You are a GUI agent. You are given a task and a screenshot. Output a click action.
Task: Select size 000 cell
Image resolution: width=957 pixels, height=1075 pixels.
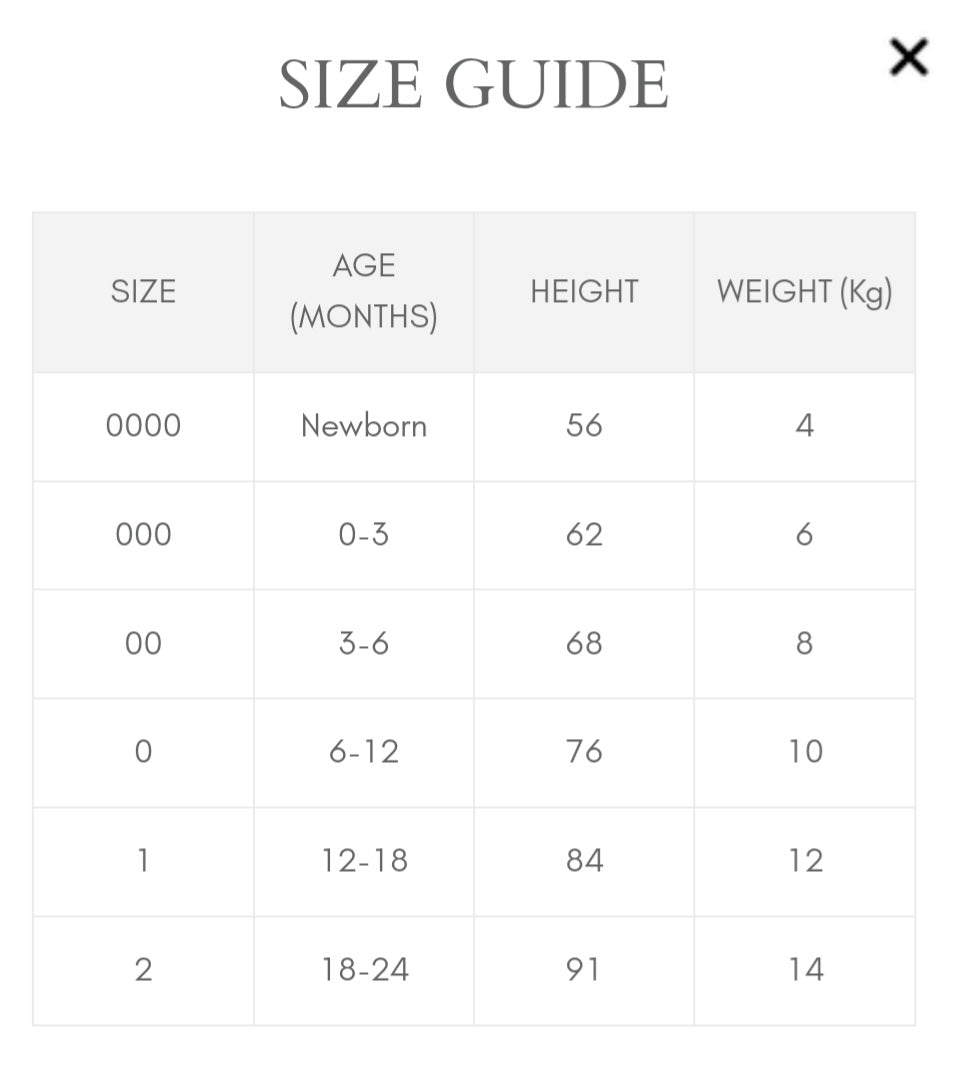(143, 535)
